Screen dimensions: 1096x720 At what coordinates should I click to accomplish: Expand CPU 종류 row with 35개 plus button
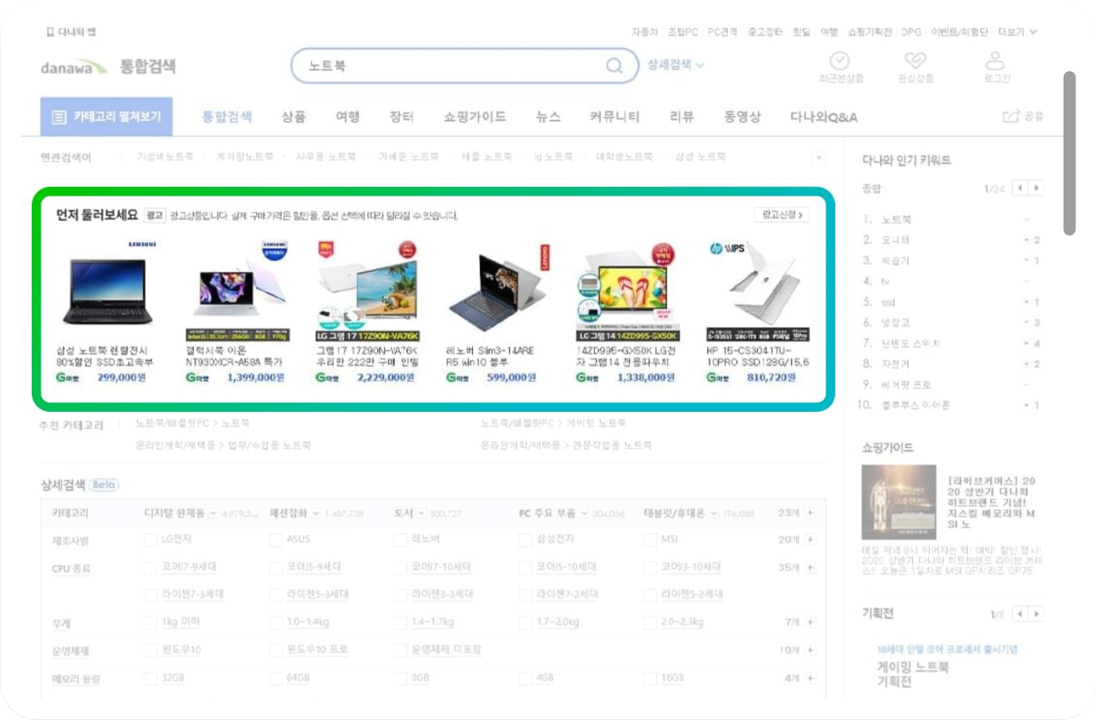[x=810, y=567]
